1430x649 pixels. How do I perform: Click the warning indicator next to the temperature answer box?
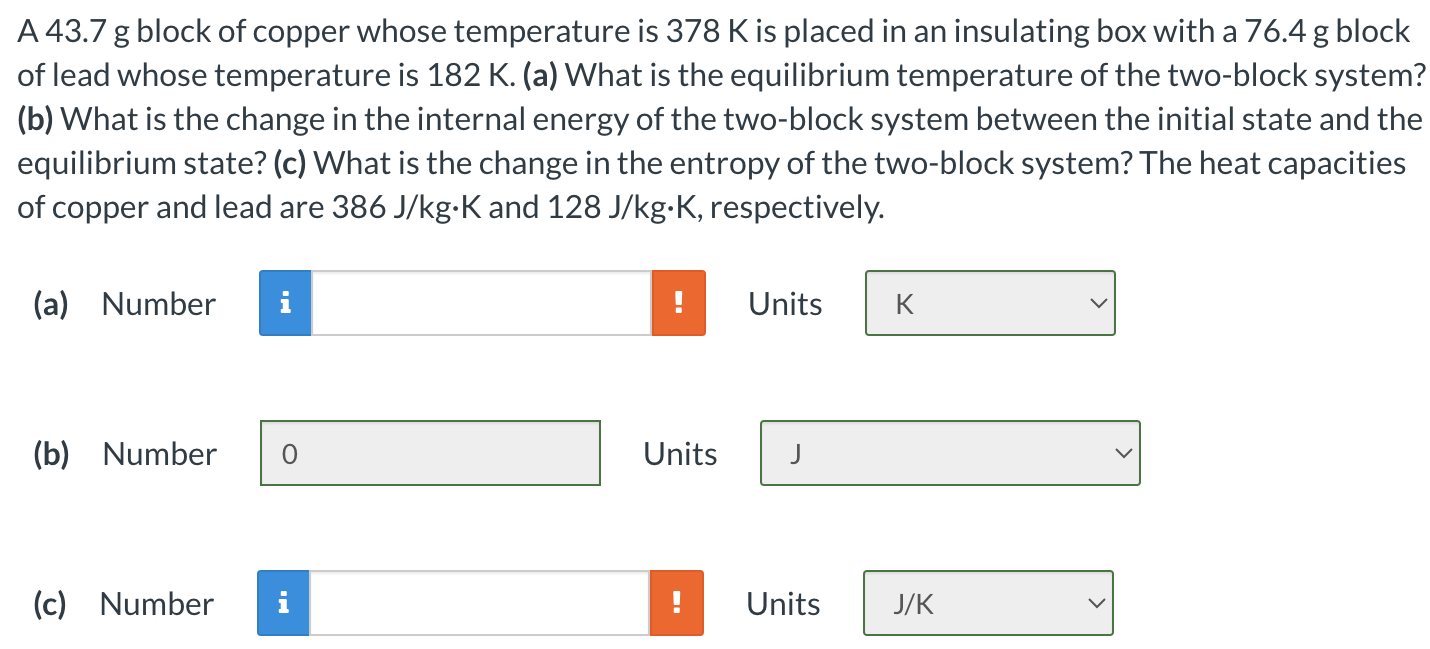[x=679, y=303]
